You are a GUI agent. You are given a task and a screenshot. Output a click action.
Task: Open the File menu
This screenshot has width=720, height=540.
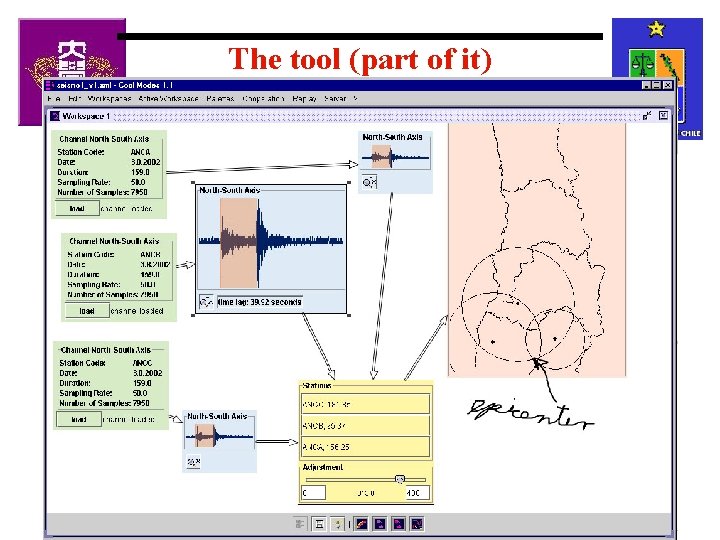click(x=54, y=99)
